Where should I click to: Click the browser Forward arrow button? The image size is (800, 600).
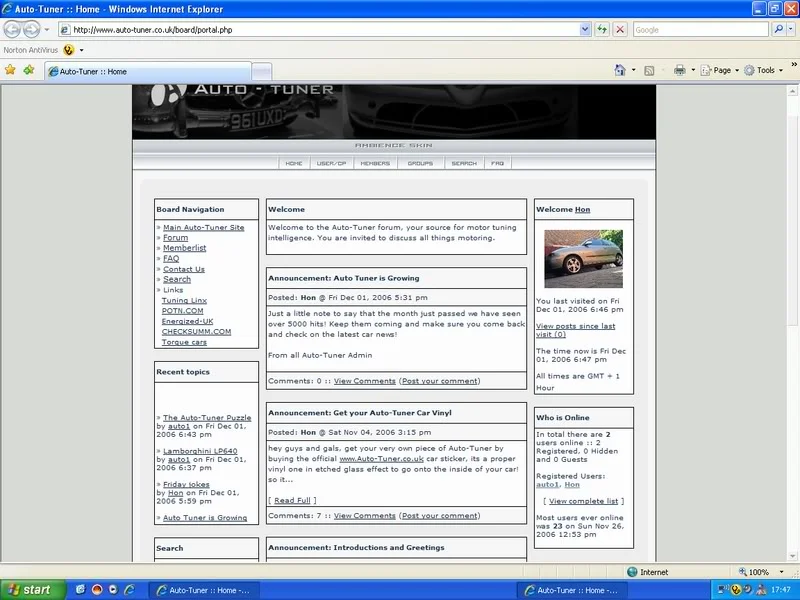coord(32,30)
